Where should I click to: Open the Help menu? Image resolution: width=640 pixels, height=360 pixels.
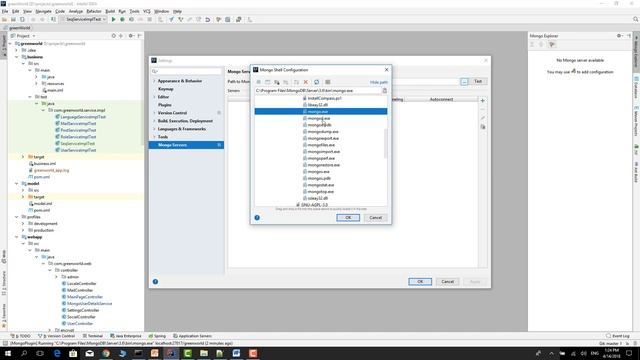(177, 11)
